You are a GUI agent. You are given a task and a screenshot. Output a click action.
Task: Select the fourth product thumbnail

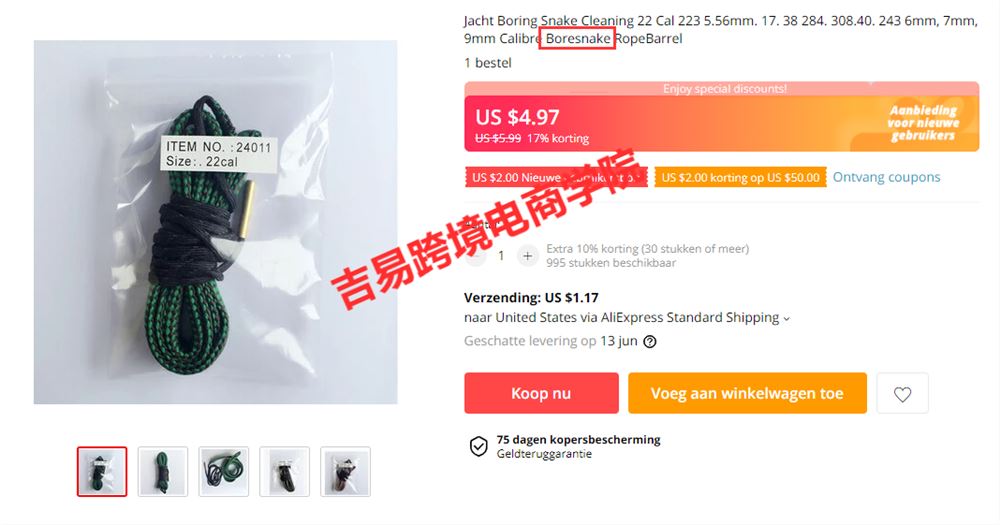point(284,471)
